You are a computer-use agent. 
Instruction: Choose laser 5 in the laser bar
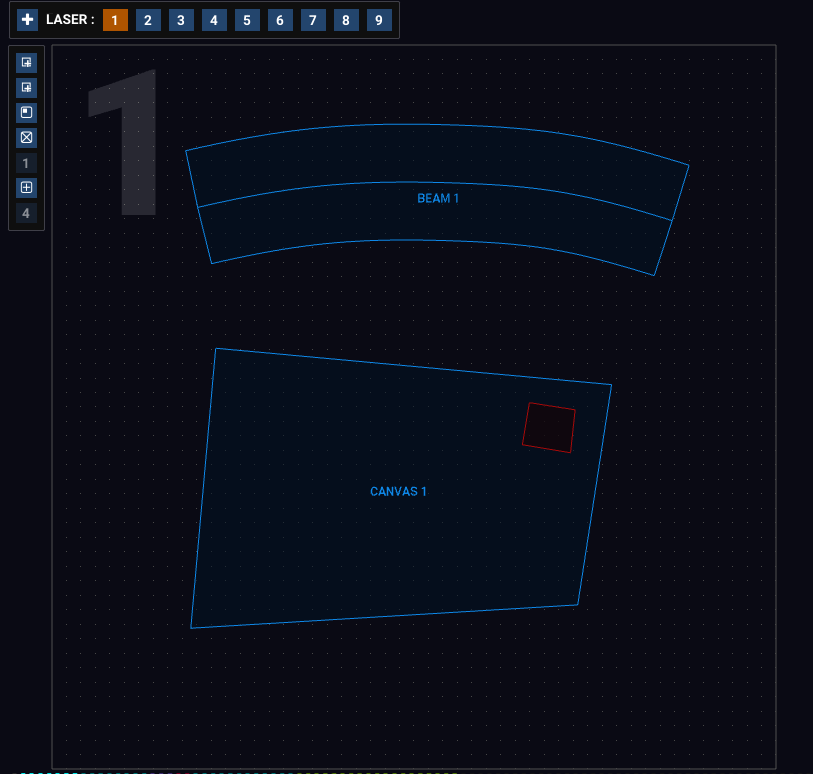click(247, 20)
